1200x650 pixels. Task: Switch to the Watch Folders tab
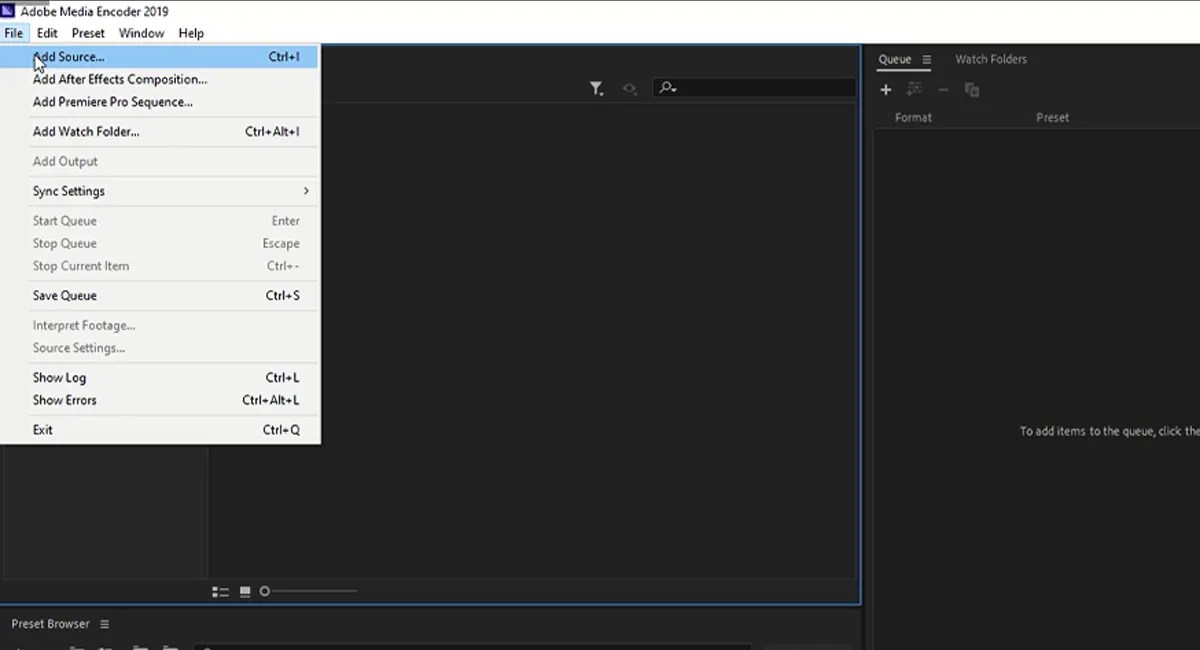coord(991,59)
